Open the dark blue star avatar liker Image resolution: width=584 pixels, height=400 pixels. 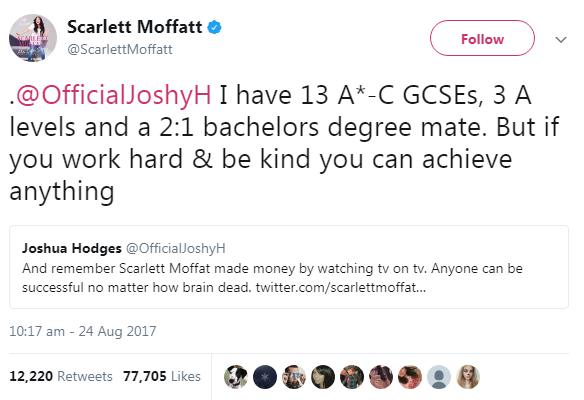tap(265, 377)
